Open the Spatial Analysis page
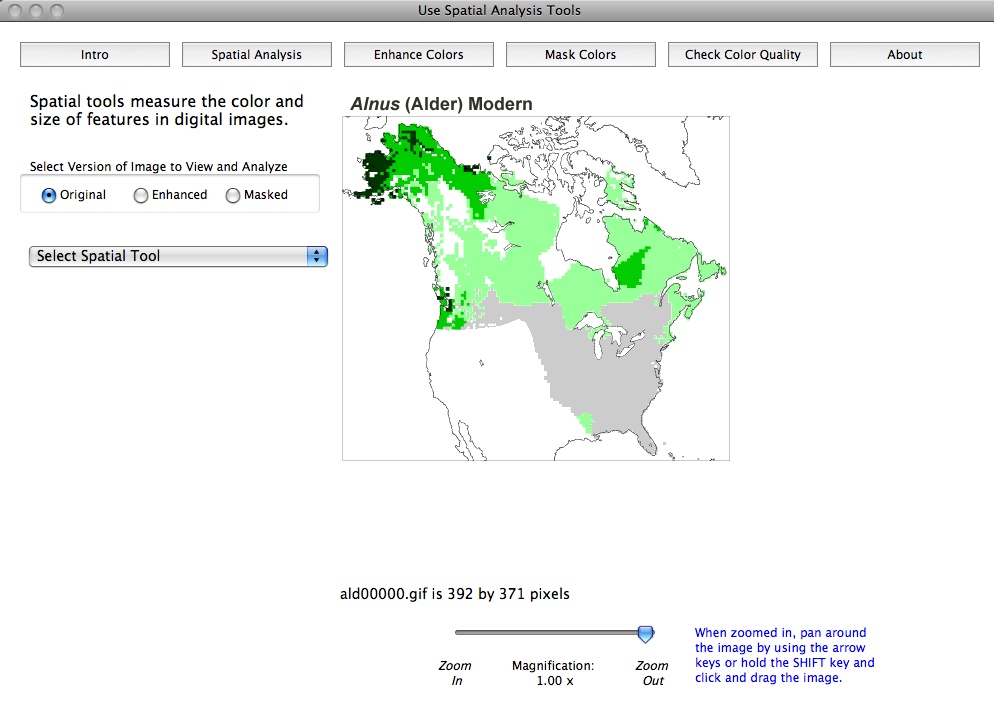Screen dimensions: 994x718 [256, 54]
